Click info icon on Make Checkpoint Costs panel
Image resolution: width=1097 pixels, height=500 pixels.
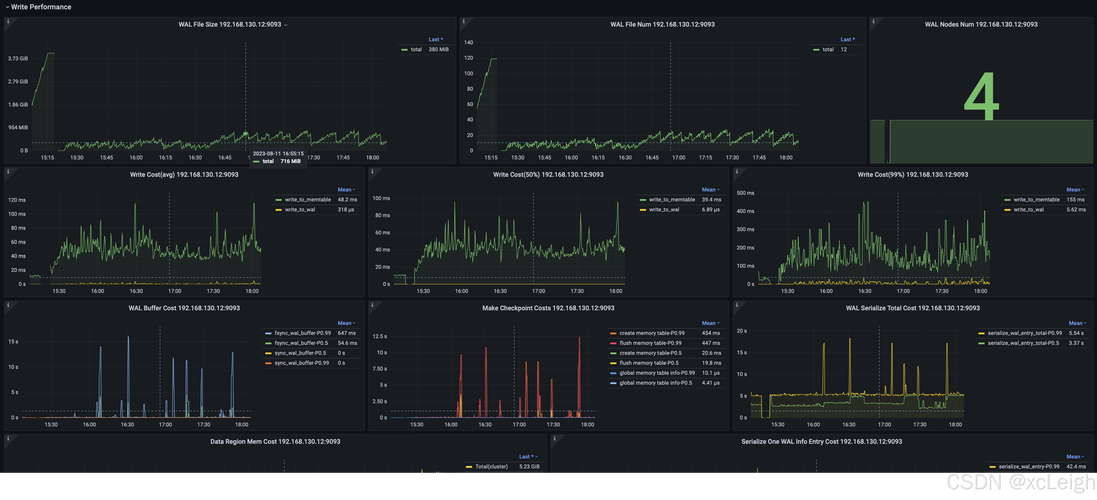point(372,304)
